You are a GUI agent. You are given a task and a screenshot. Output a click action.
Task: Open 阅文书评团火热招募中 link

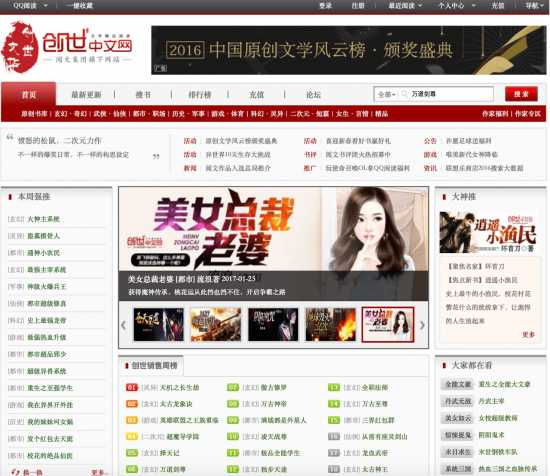click(x=358, y=155)
